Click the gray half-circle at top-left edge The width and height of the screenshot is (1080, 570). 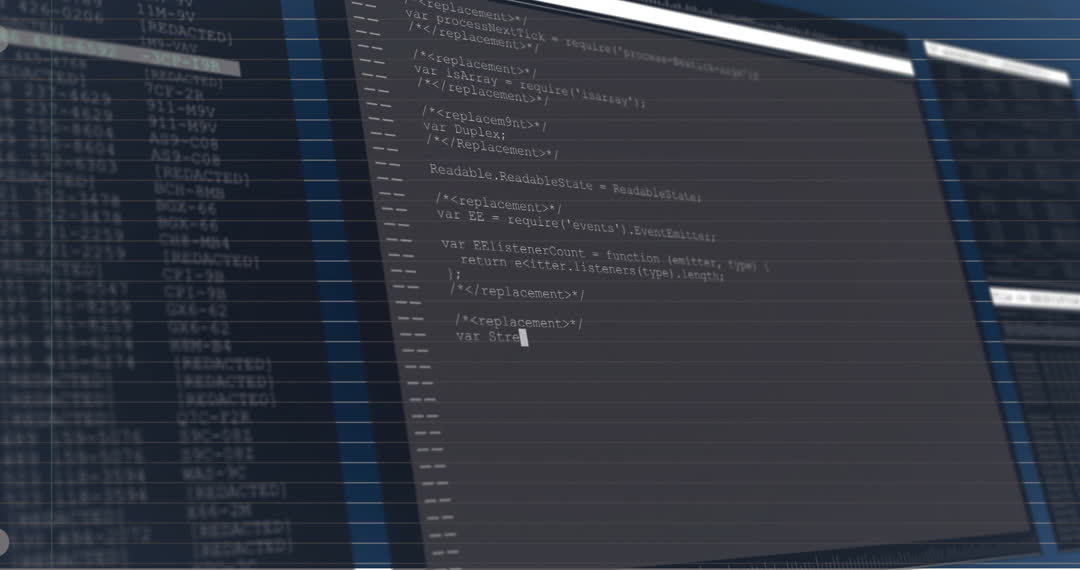pyautogui.click(x=3, y=40)
